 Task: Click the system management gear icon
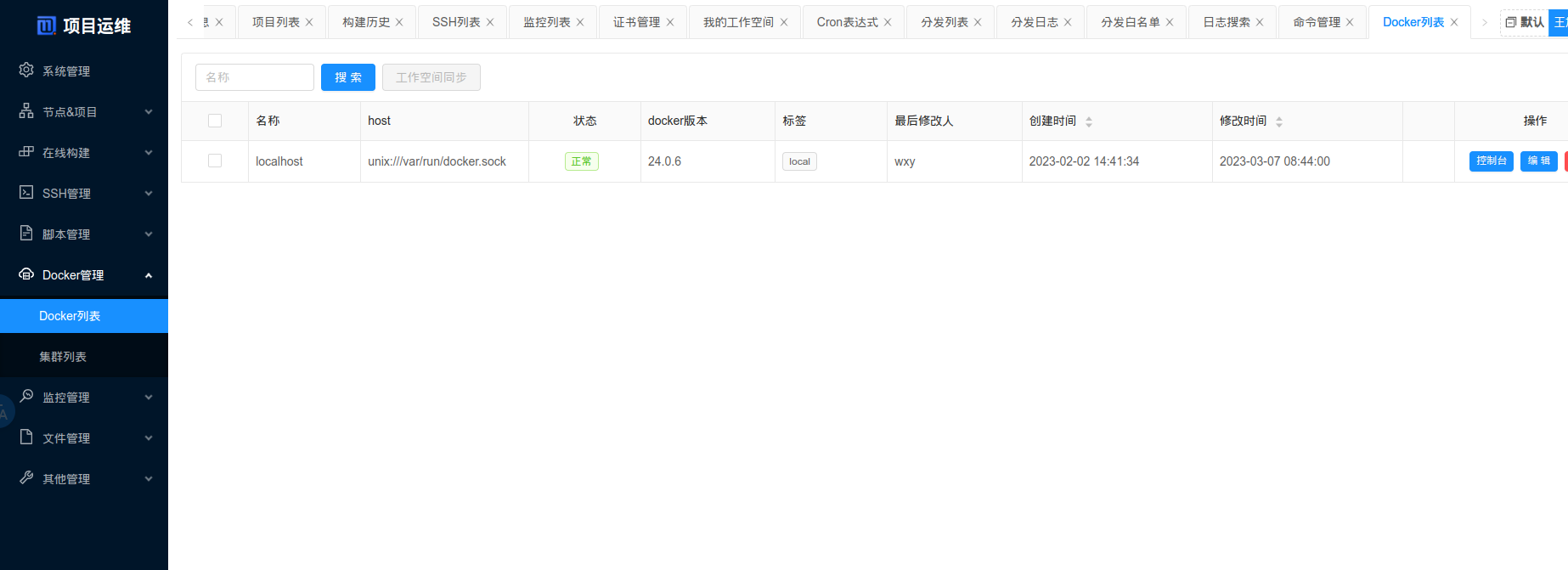pyautogui.click(x=26, y=71)
